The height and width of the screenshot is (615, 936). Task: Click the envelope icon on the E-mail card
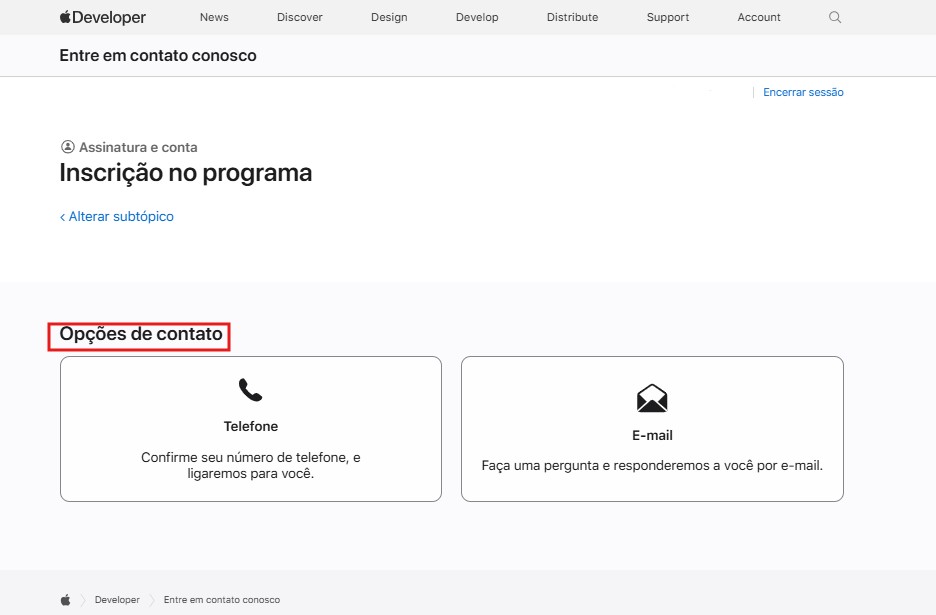651,398
